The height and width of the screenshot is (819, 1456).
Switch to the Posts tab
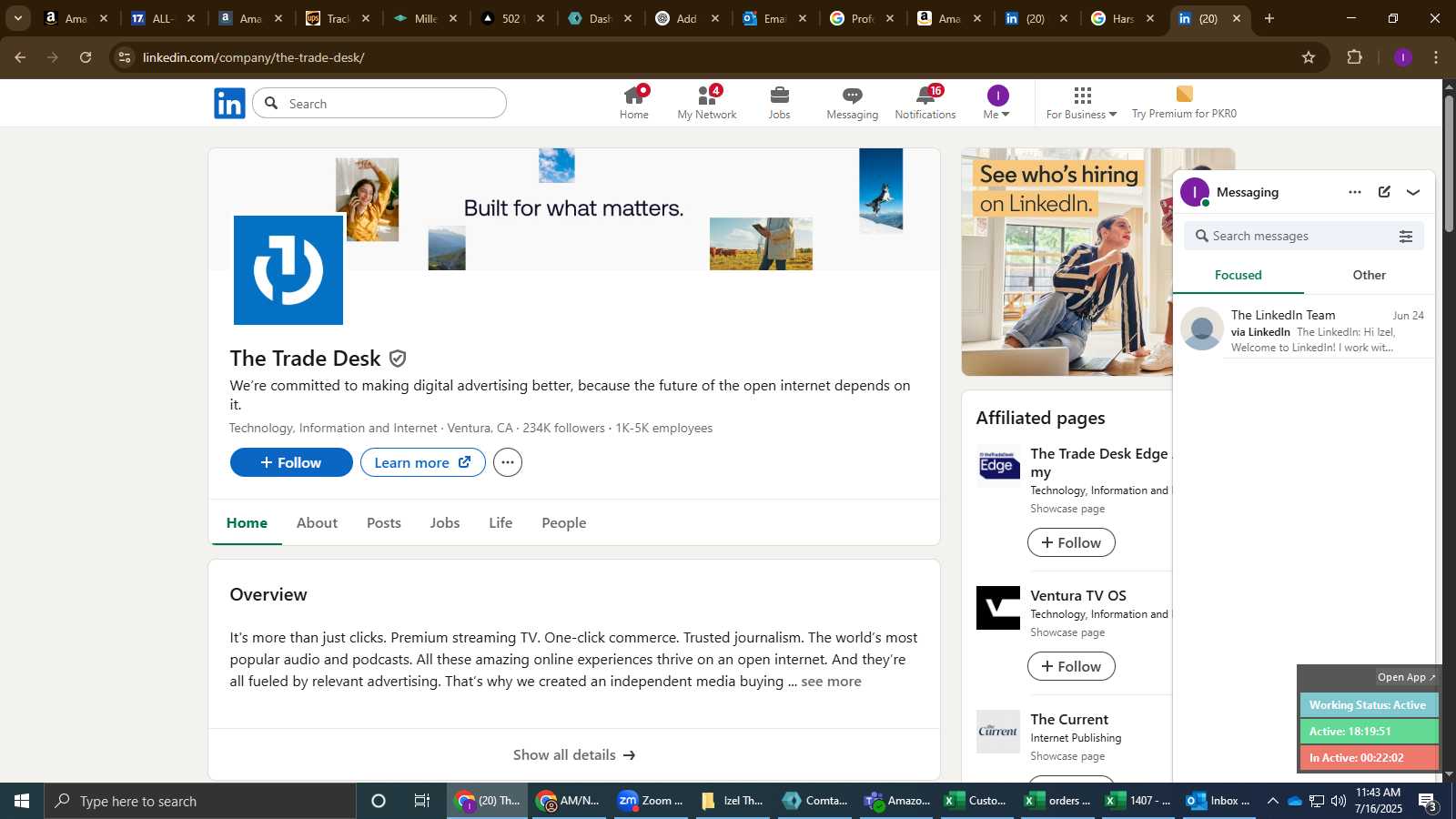(x=384, y=523)
